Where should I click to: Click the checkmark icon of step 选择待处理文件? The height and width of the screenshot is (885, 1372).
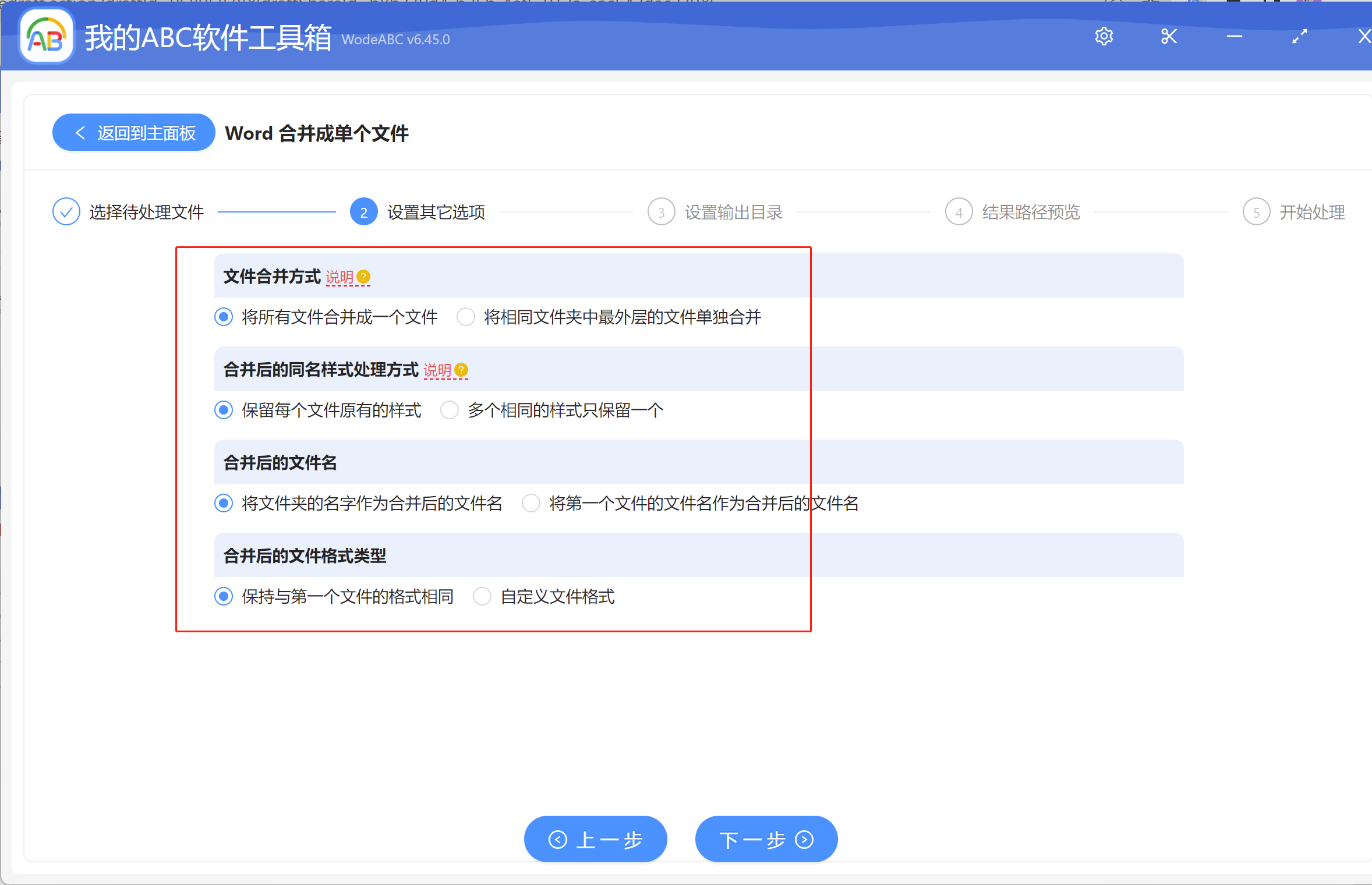(x=66, y=211)
